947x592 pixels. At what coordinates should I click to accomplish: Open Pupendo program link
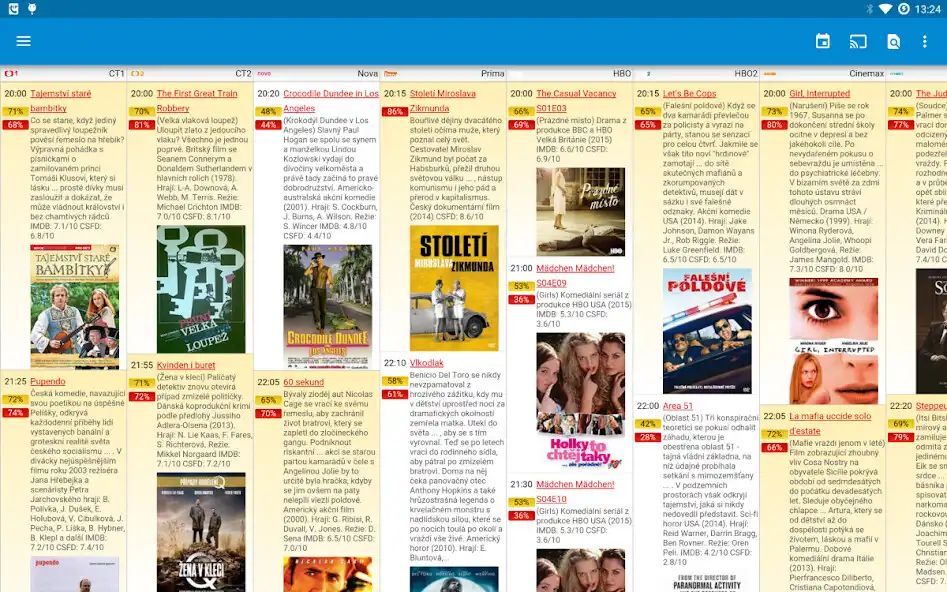pos(47,381)
